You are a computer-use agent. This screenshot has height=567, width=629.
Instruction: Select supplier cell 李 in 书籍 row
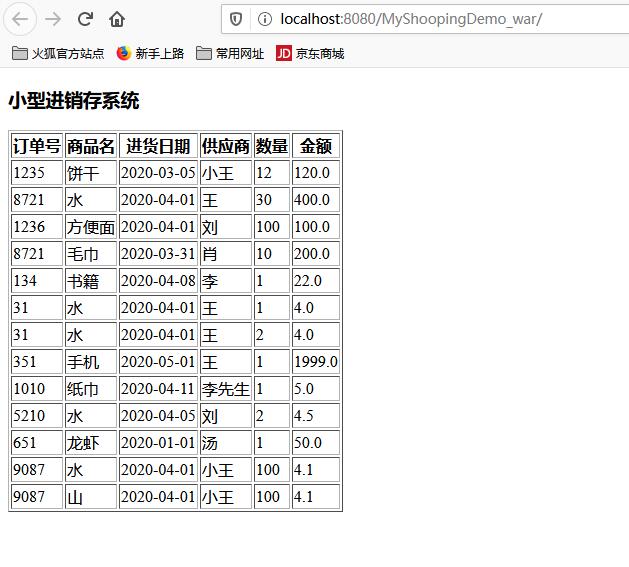click(x=226, y=280)
